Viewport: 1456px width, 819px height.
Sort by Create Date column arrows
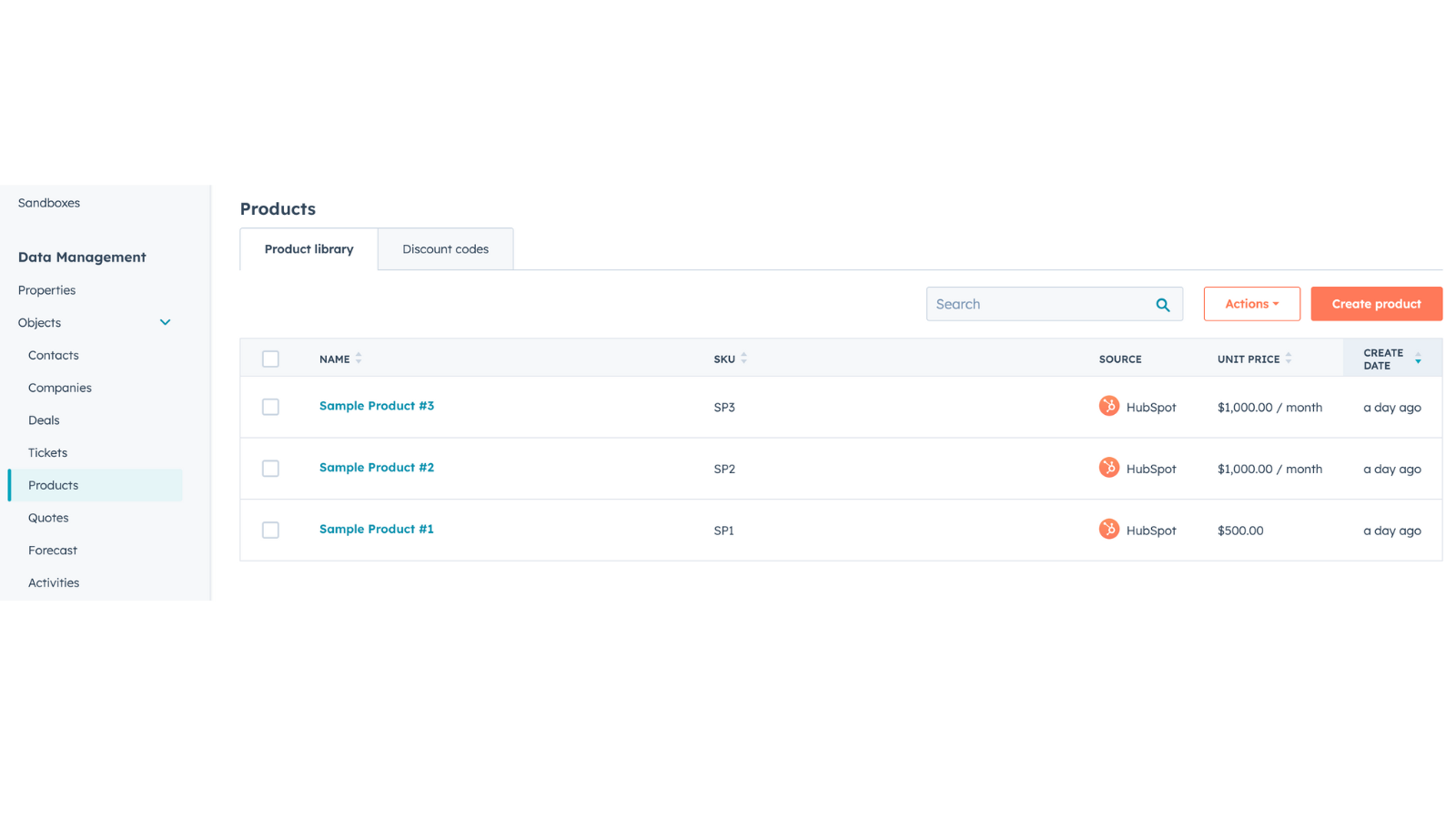(x=1417, y=359)
